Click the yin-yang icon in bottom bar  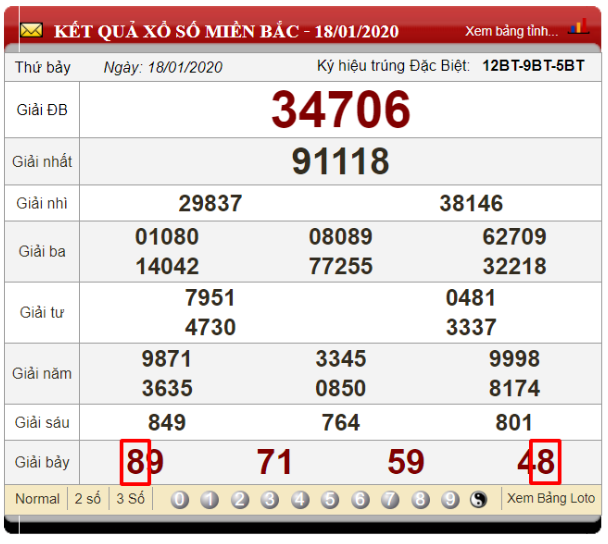(x=479, y=500)
